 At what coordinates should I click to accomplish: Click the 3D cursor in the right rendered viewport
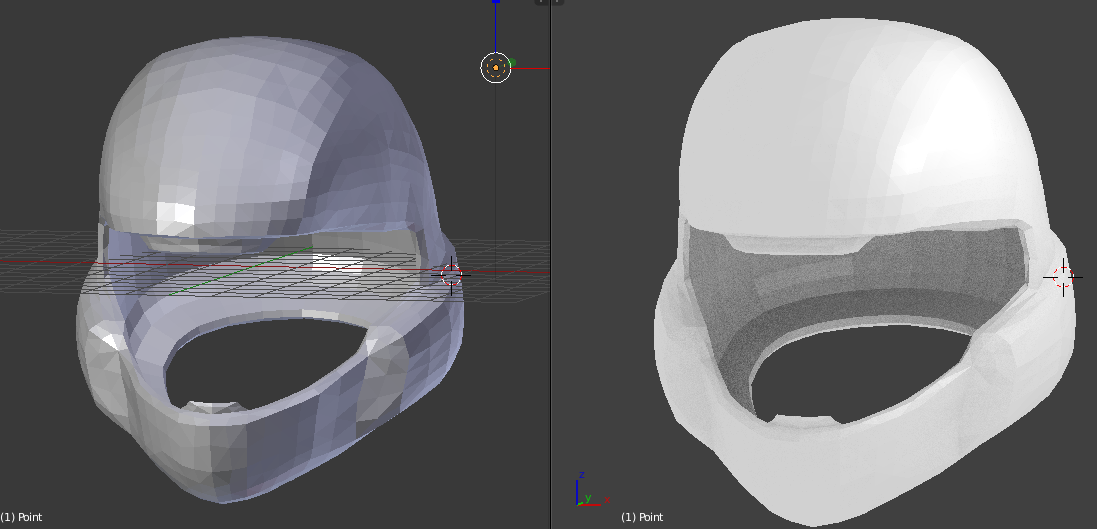tap(1063, 277)
